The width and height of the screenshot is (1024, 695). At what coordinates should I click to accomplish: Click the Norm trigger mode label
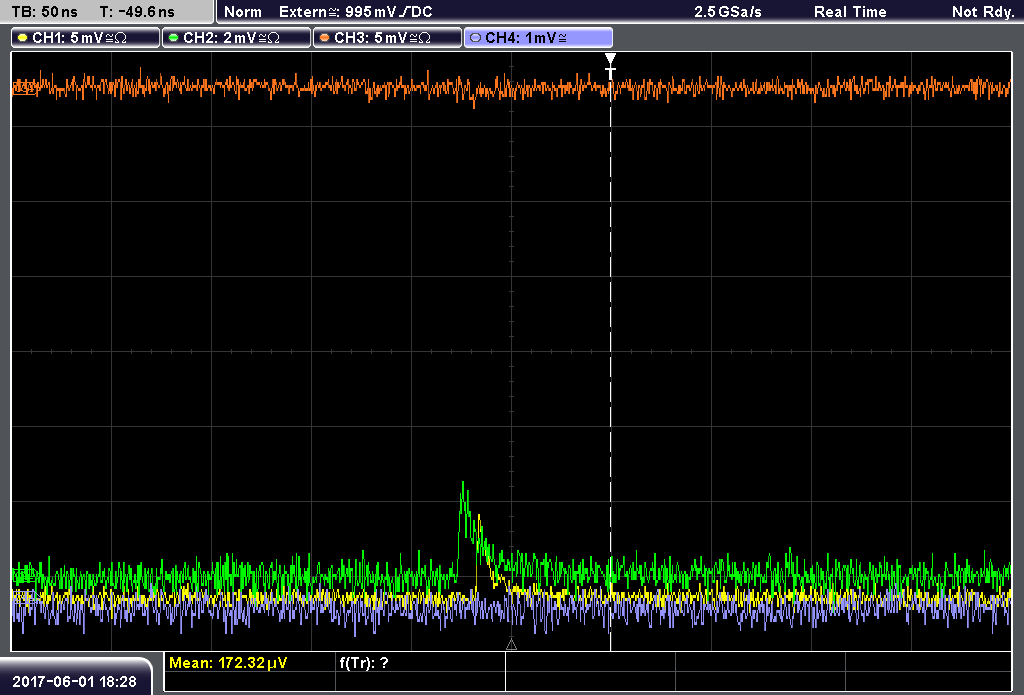tap(243, 12)
